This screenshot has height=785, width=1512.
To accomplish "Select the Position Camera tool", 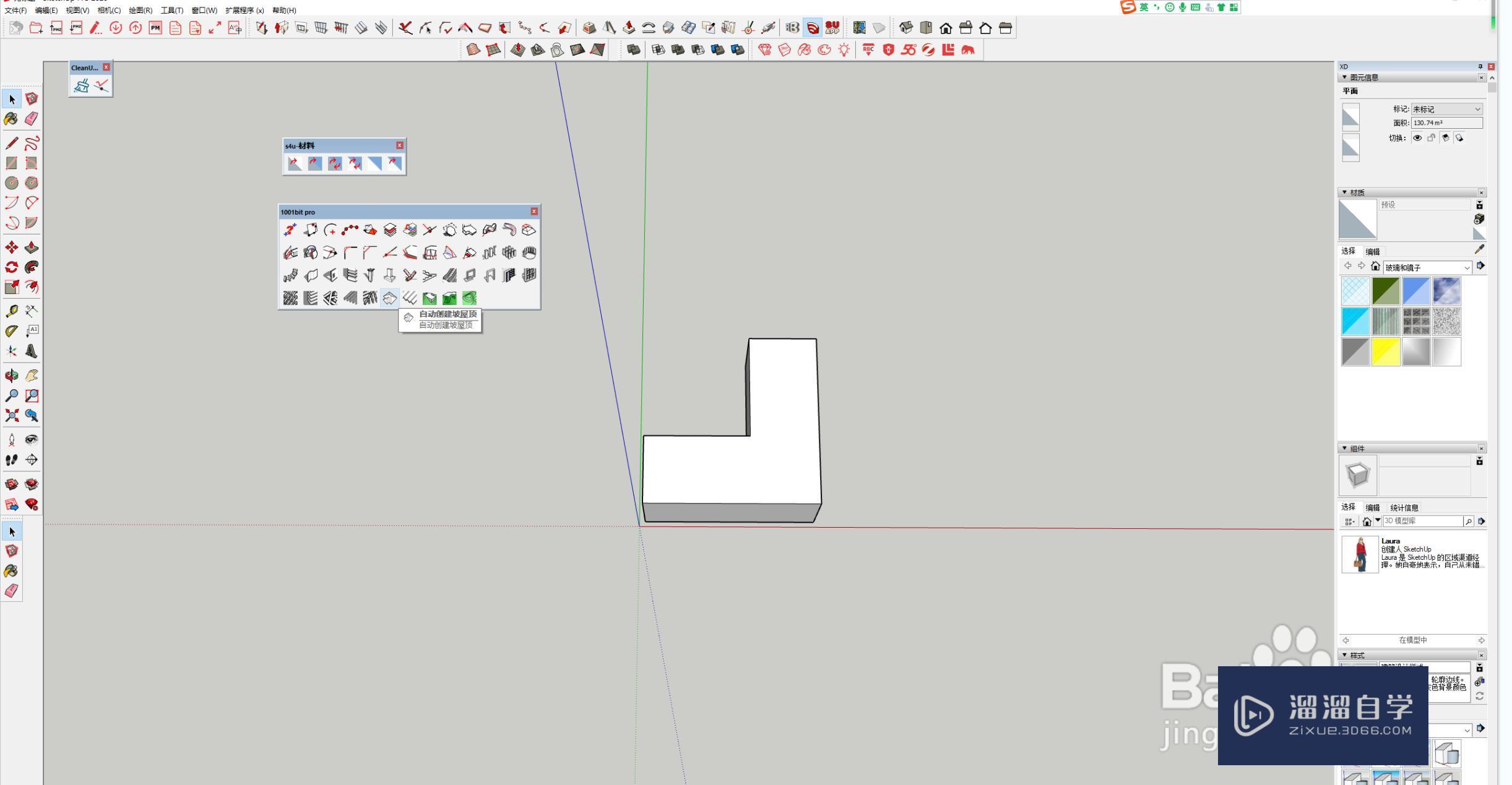I will pyautogui.click(x=12, y=440).
